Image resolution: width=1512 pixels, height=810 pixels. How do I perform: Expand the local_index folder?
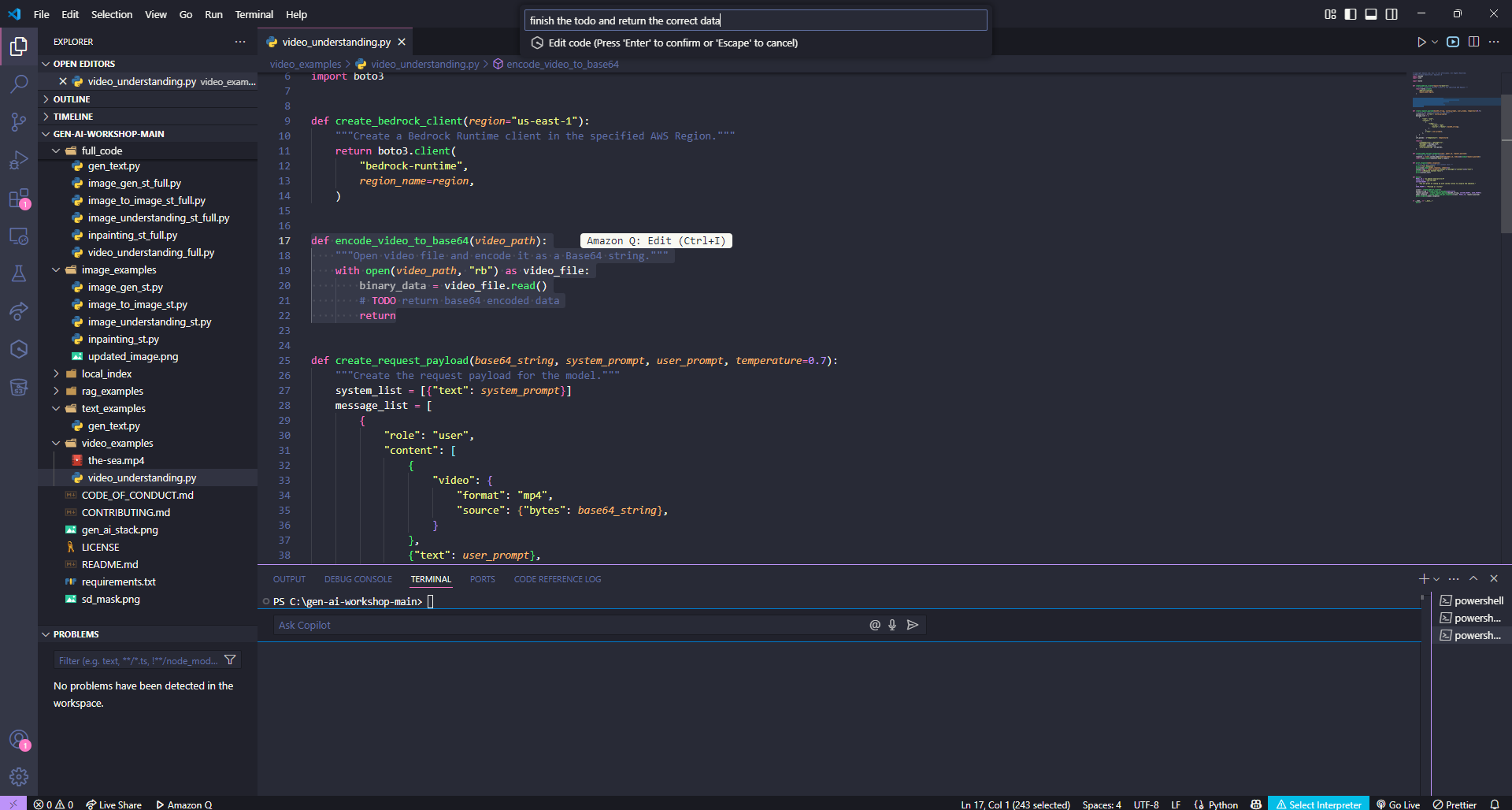[56, 373]
